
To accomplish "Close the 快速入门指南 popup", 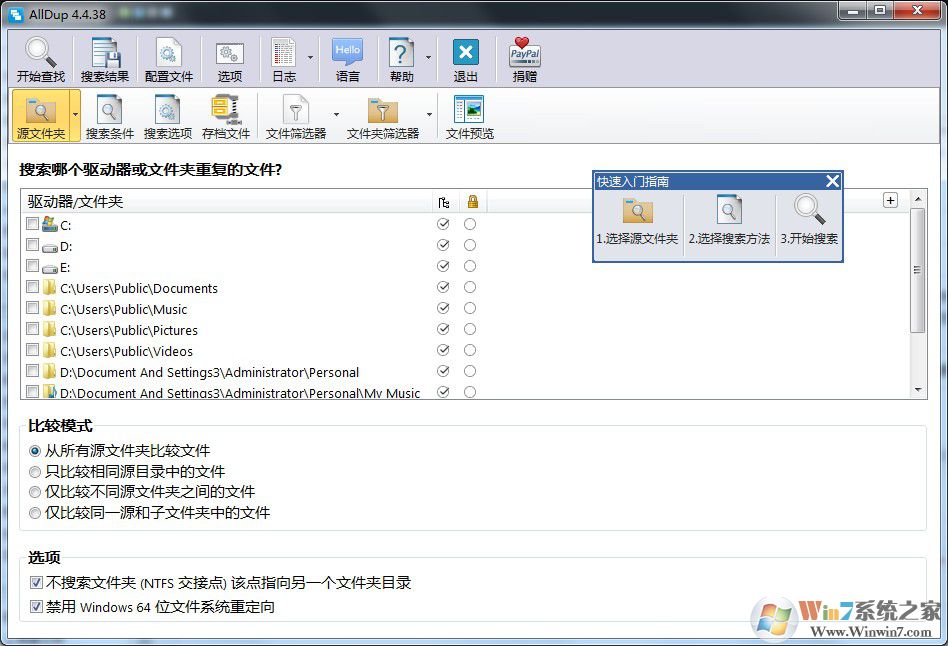I will click(832, 181).
